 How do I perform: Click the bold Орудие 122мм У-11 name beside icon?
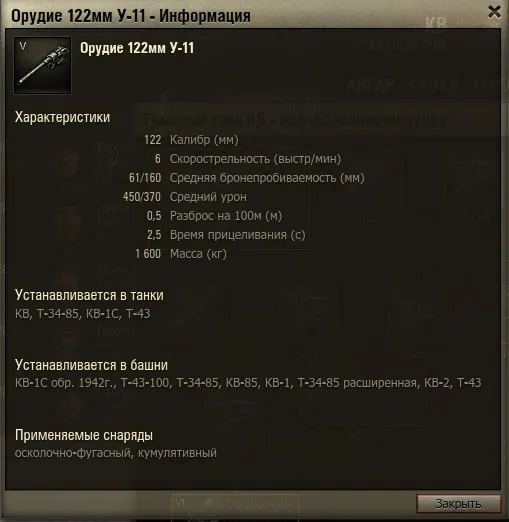pyautogui.click(x=137, y=48)
